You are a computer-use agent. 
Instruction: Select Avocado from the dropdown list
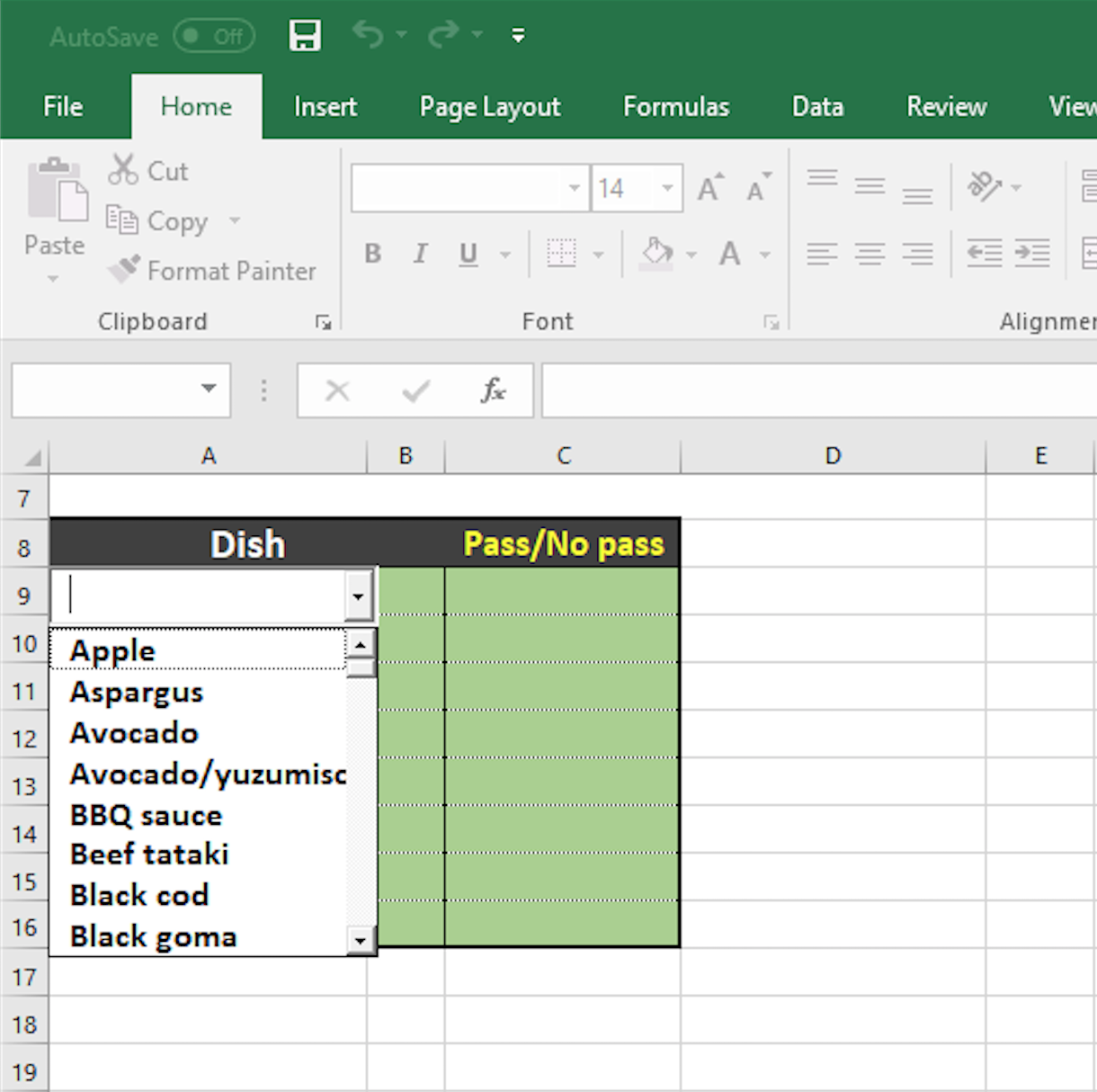(133, 733)
